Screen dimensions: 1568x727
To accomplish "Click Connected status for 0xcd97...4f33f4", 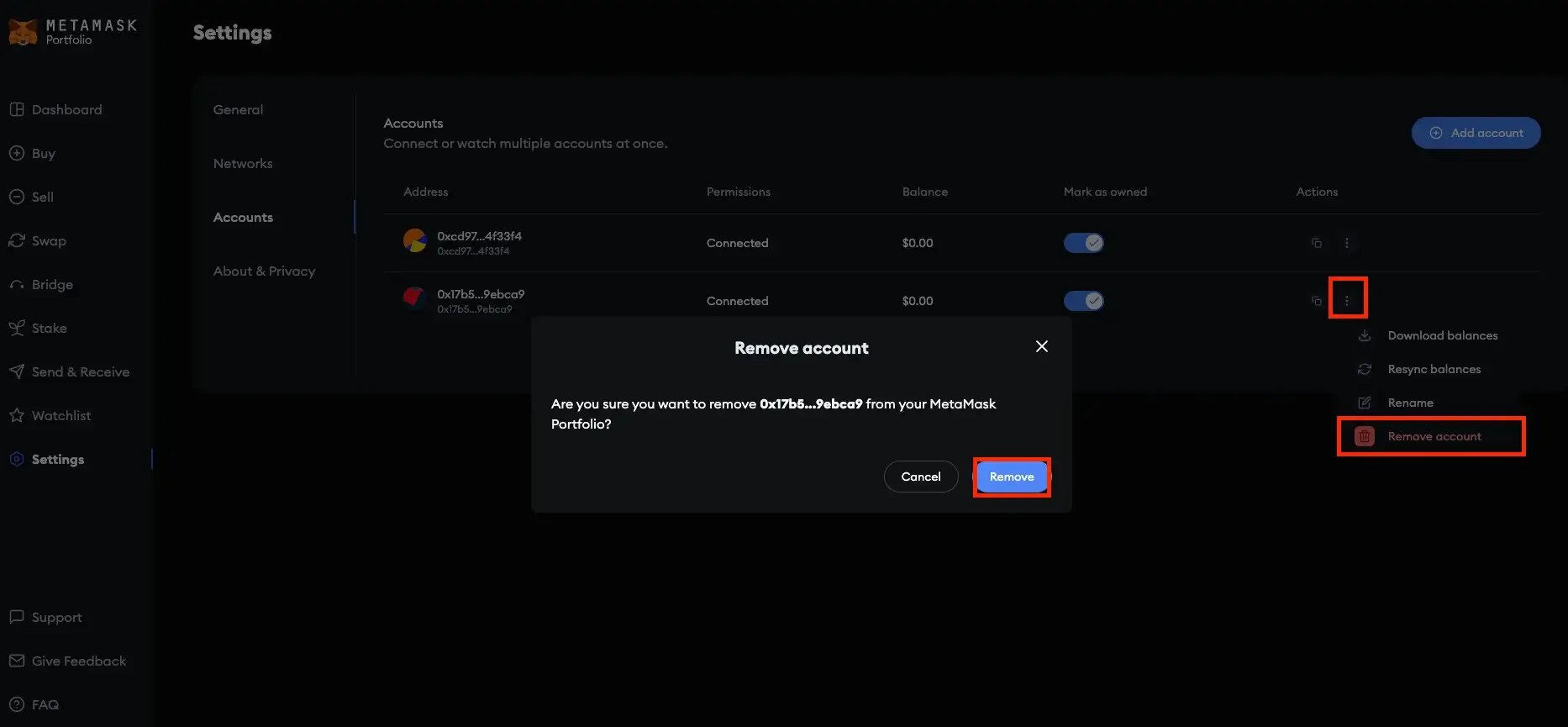I will 737,243.
